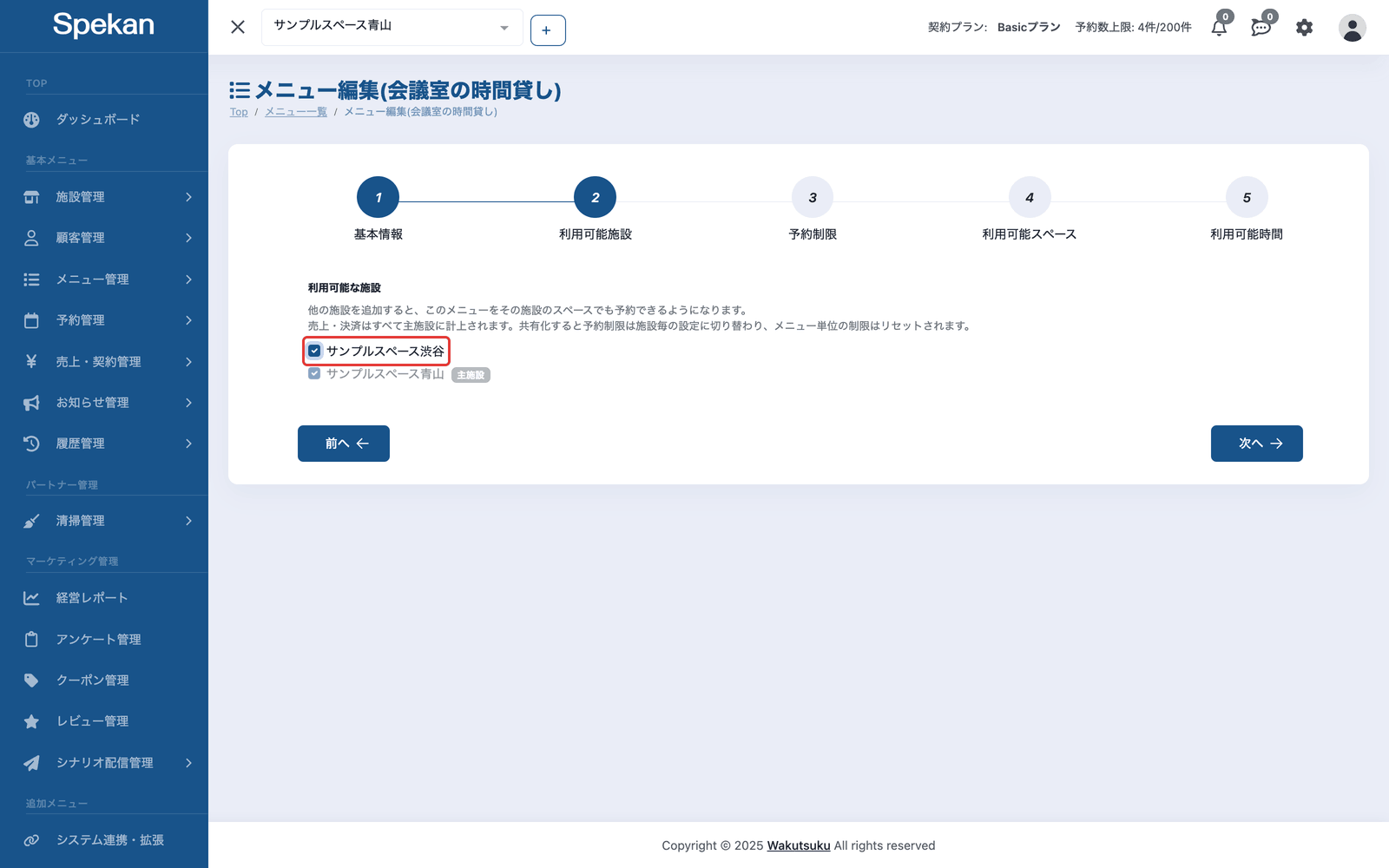The width and height of the screenshot is (1389, 868).
Task: Expand the メニュー管理 chevron
Action: tap(188, 279)
